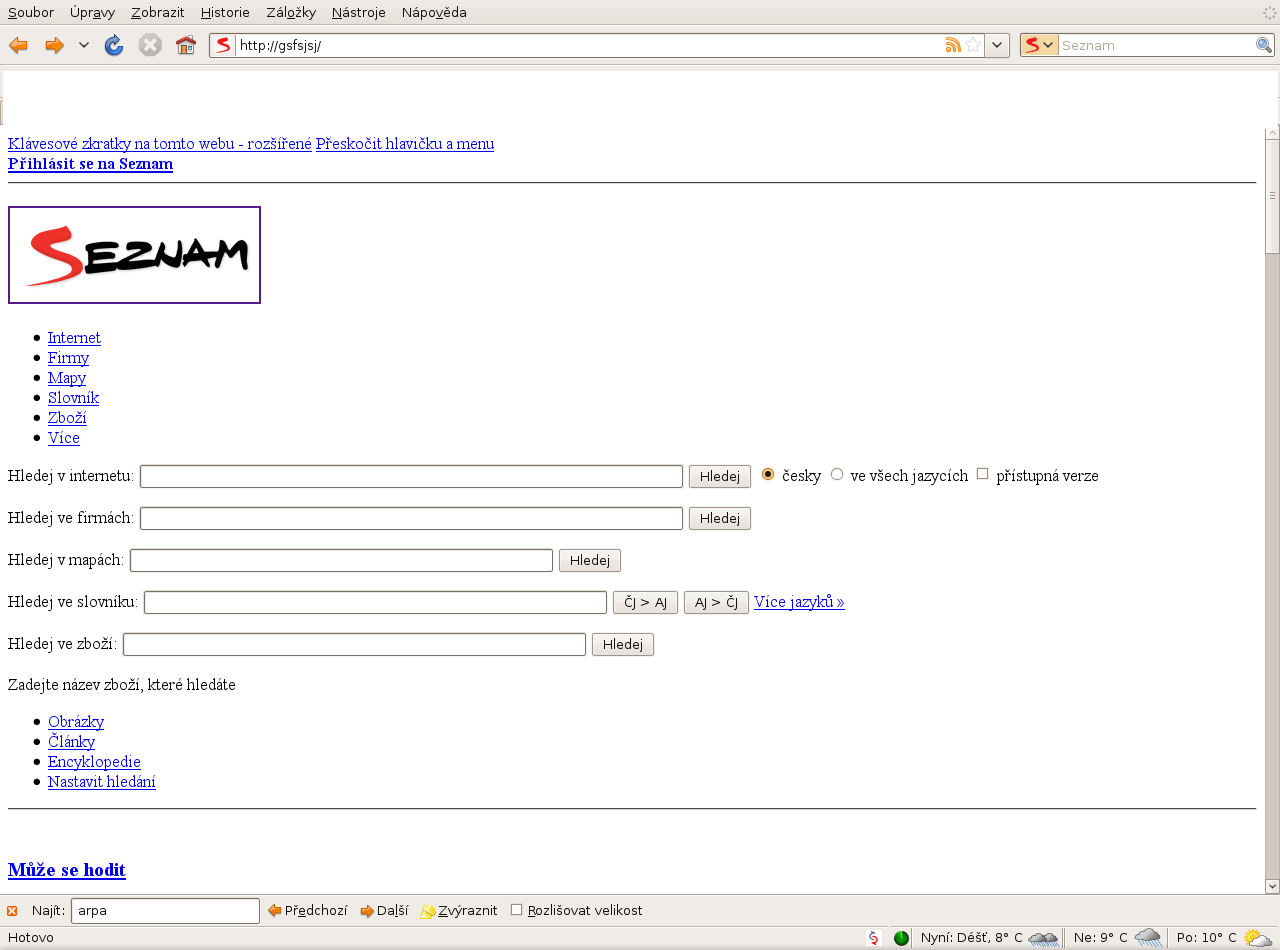Click the Seznam icon in the status bar

(873, 938)
